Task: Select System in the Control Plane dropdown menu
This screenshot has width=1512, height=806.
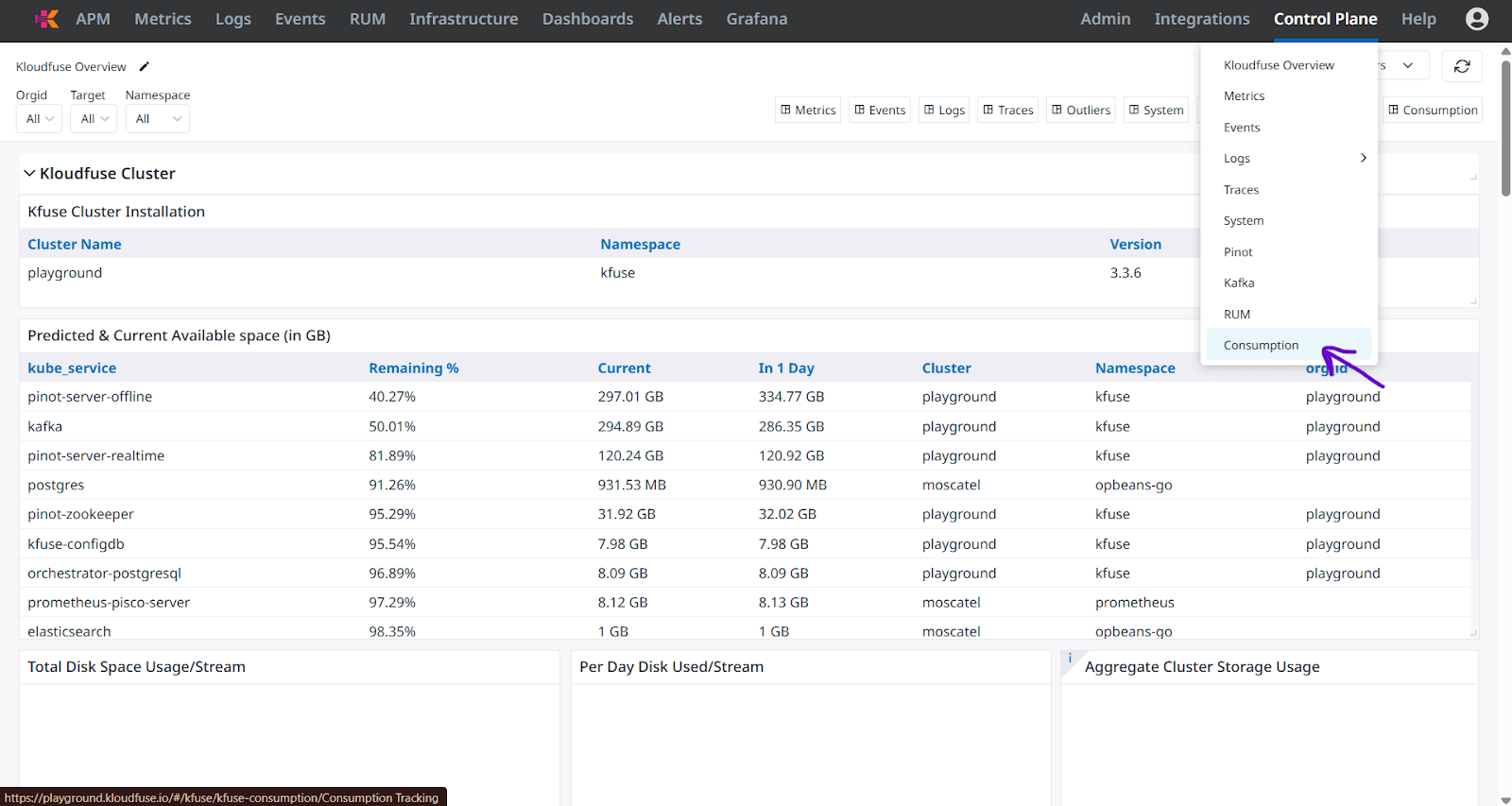Action: [x=1289, y=221]
